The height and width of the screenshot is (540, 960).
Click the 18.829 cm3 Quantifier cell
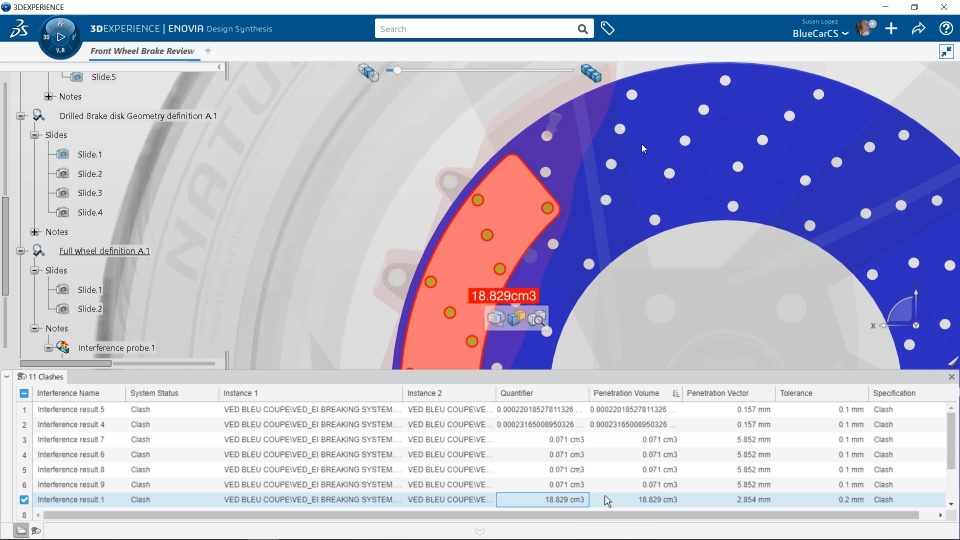click(x=542, y=500)
